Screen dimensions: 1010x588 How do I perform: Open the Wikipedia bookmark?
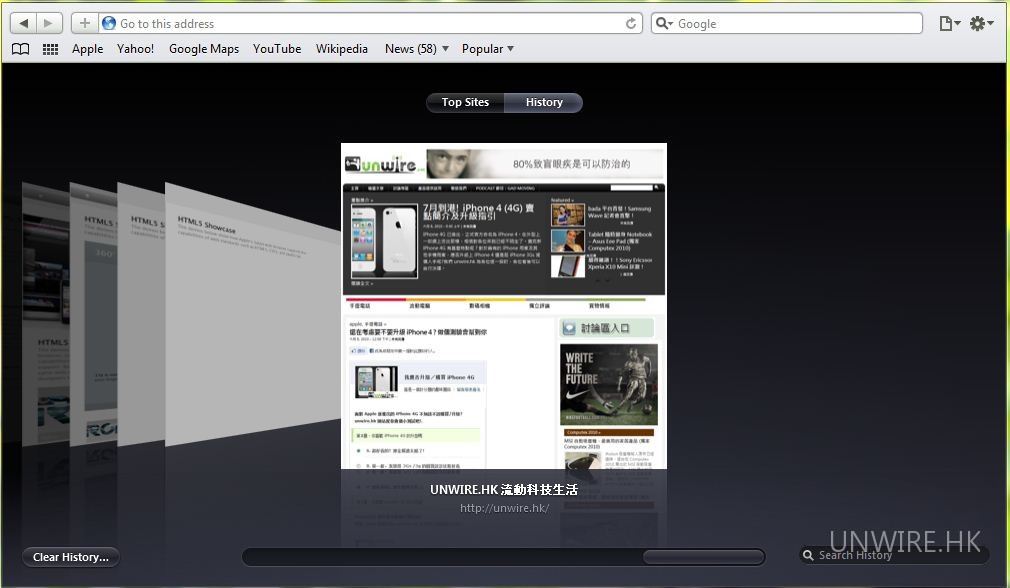tap(341, 49)
